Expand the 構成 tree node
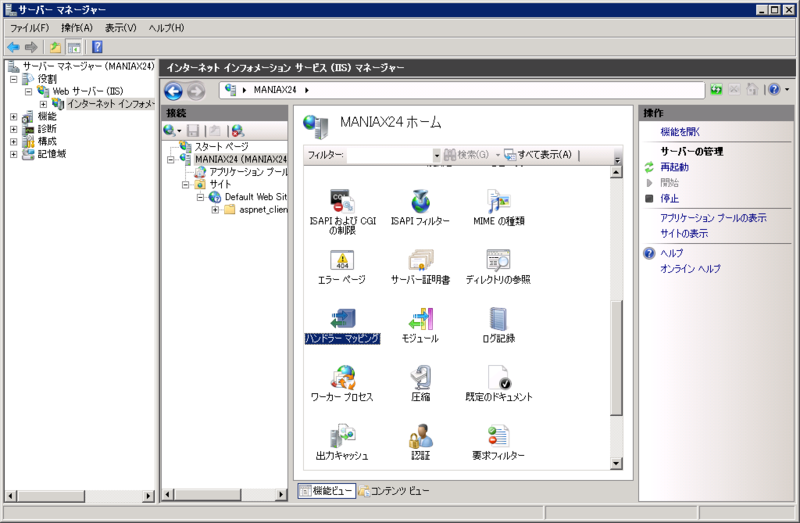 point(14,141)
